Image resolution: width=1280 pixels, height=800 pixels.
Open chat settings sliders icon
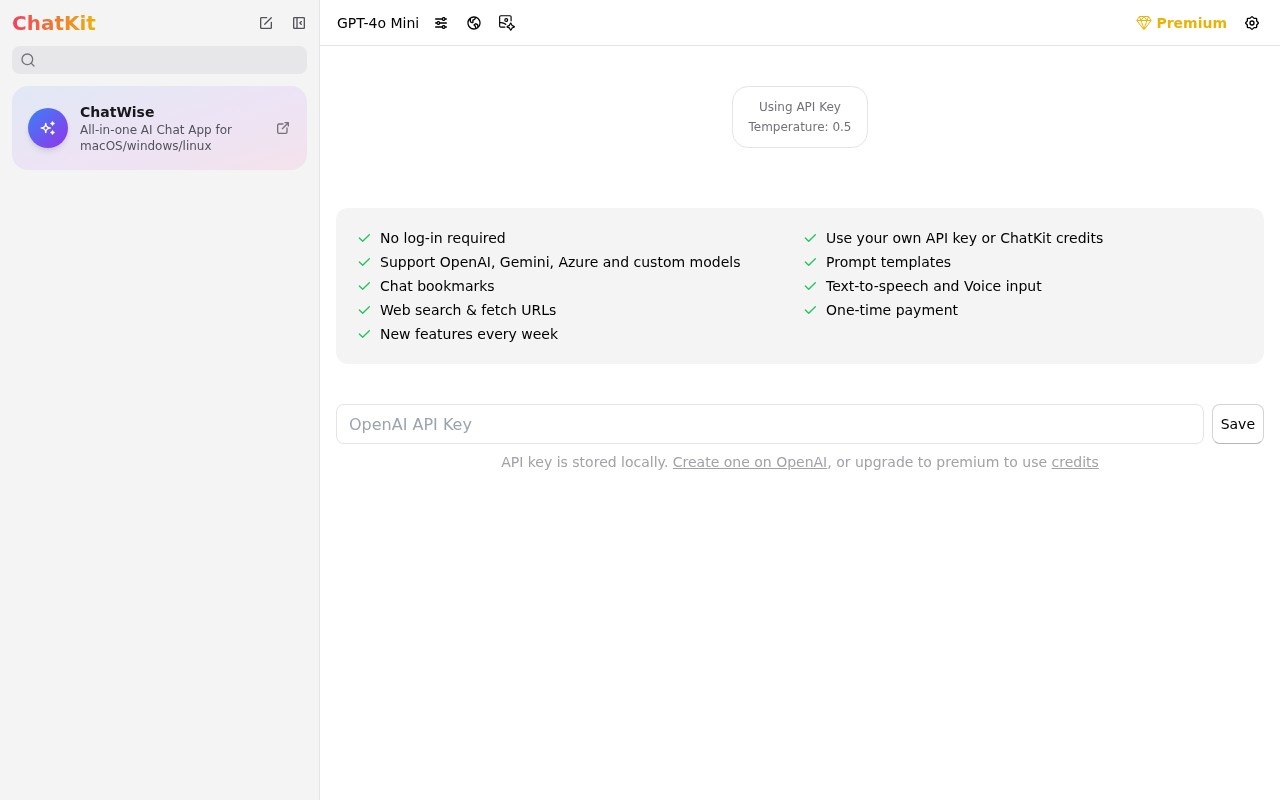[441, 23]
